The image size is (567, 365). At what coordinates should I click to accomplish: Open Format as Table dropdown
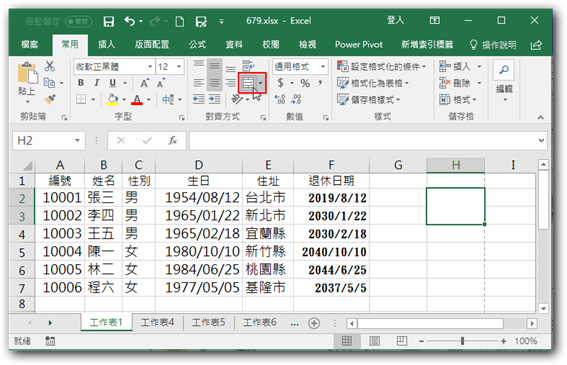[372, 83]
